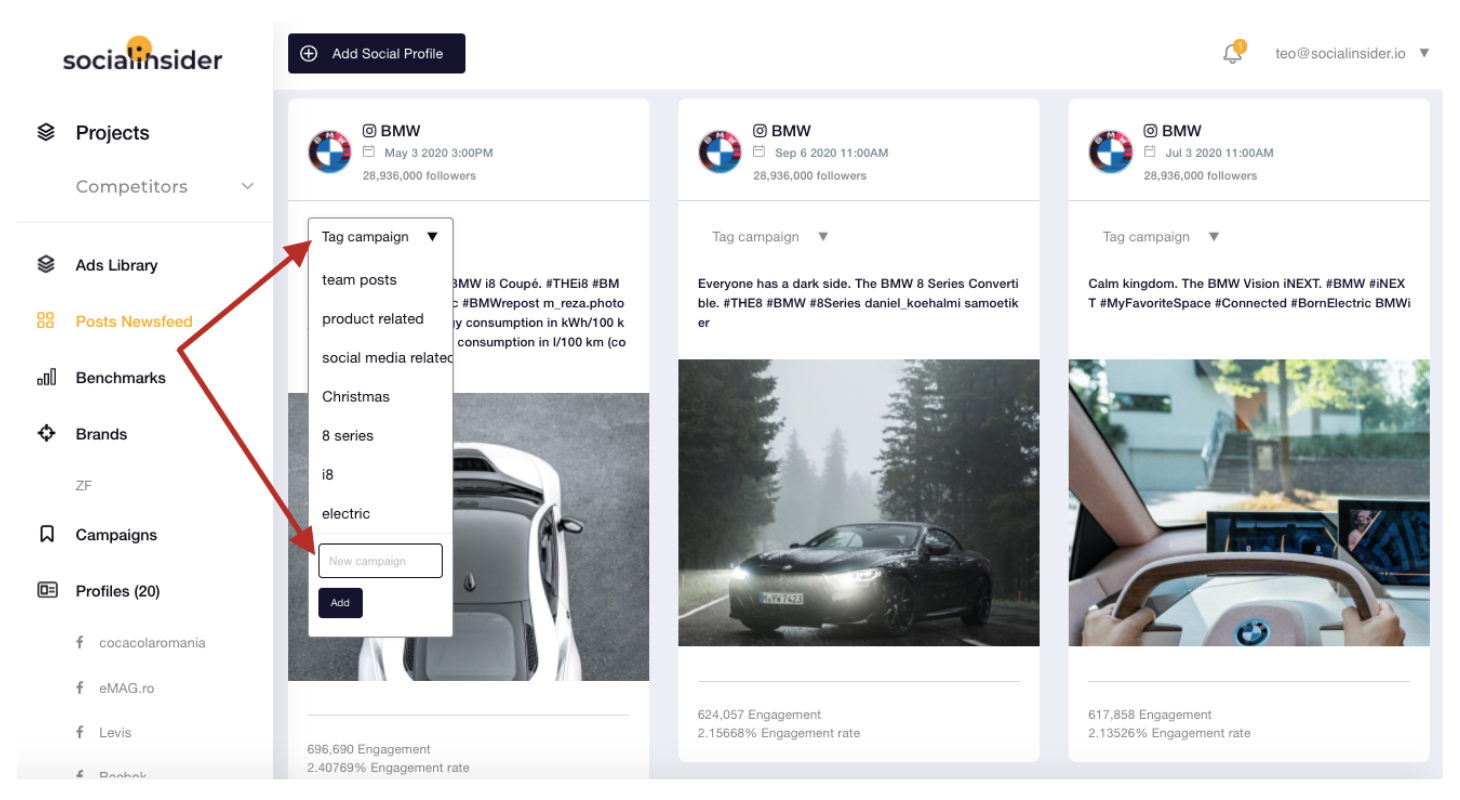Click the Projects stack icon

click(46, 132)
